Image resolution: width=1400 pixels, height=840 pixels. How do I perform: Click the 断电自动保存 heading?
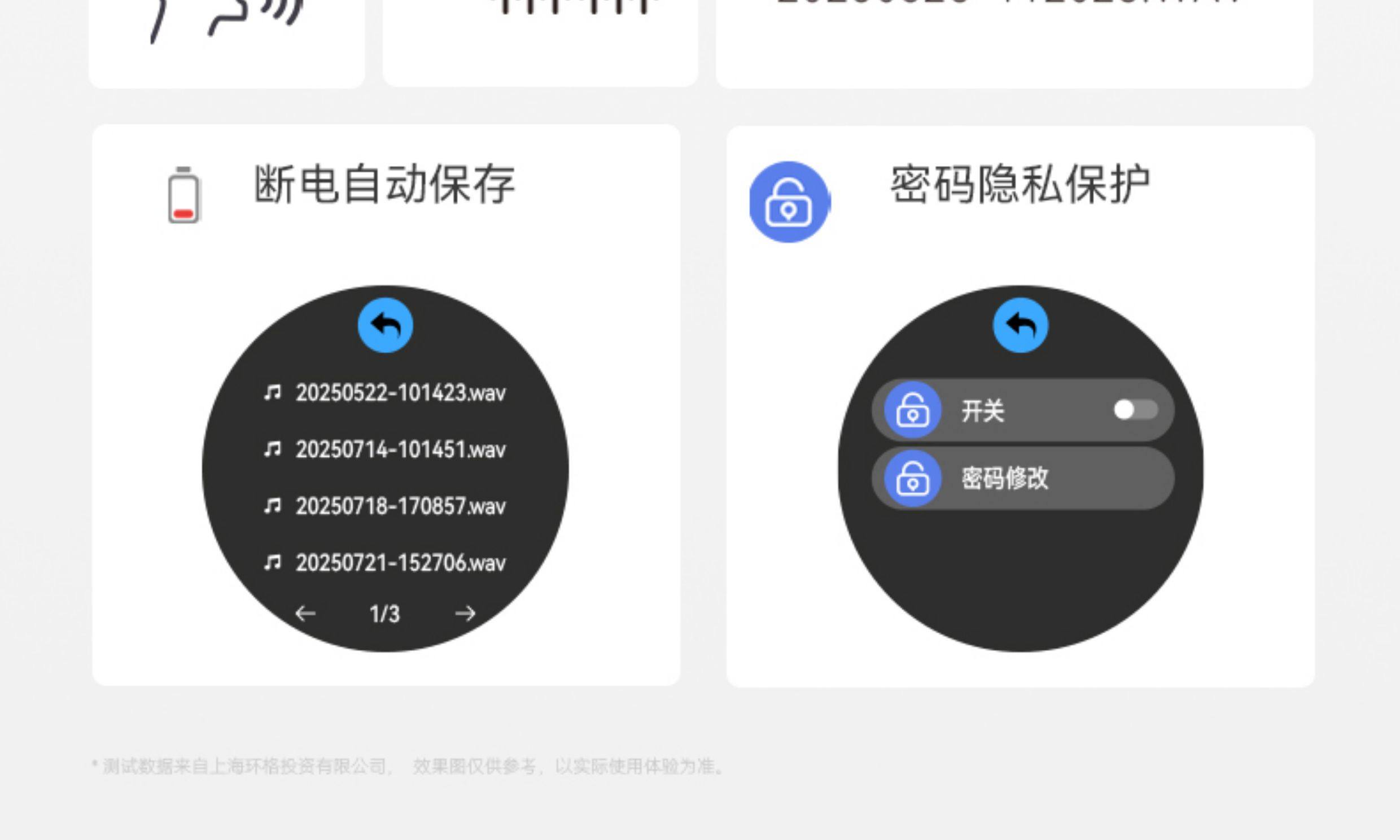(384, 184)
